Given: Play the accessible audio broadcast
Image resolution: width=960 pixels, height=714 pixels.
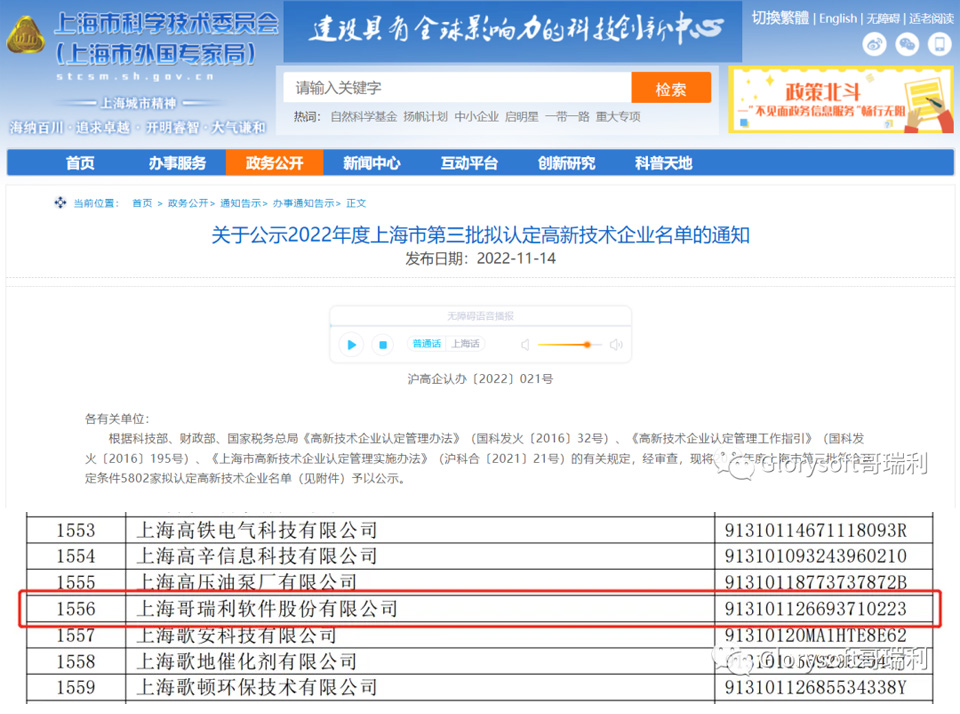Looking at the screenshot, I should coord(351,345).
